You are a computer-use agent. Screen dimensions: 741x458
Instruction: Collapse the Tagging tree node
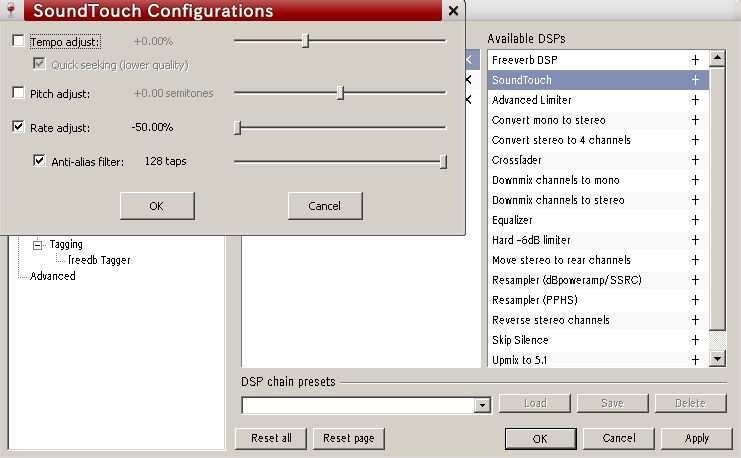pyautogui.click(x=37, y=245)
